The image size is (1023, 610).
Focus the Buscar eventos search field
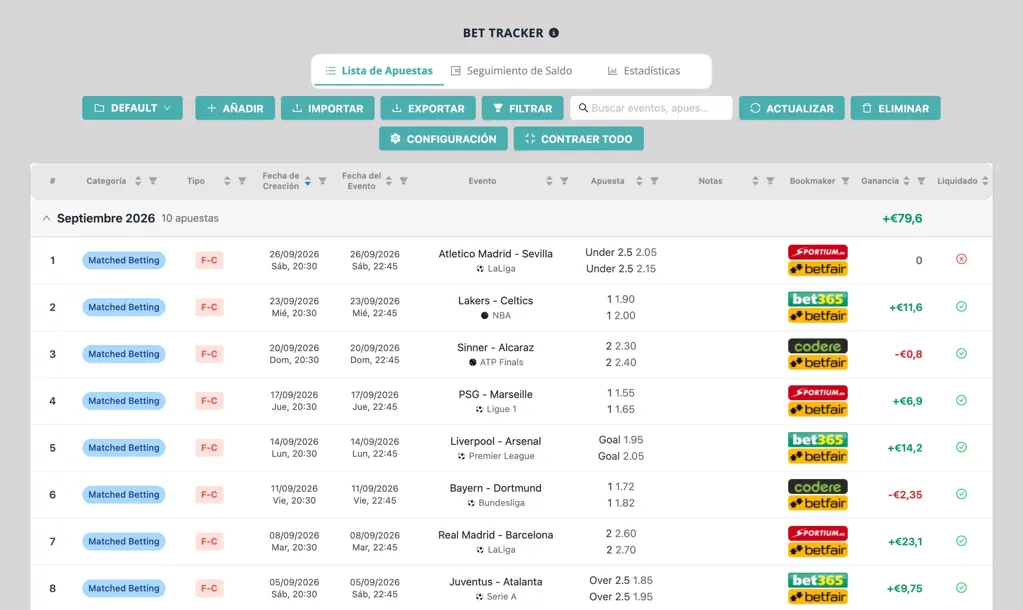651,108
